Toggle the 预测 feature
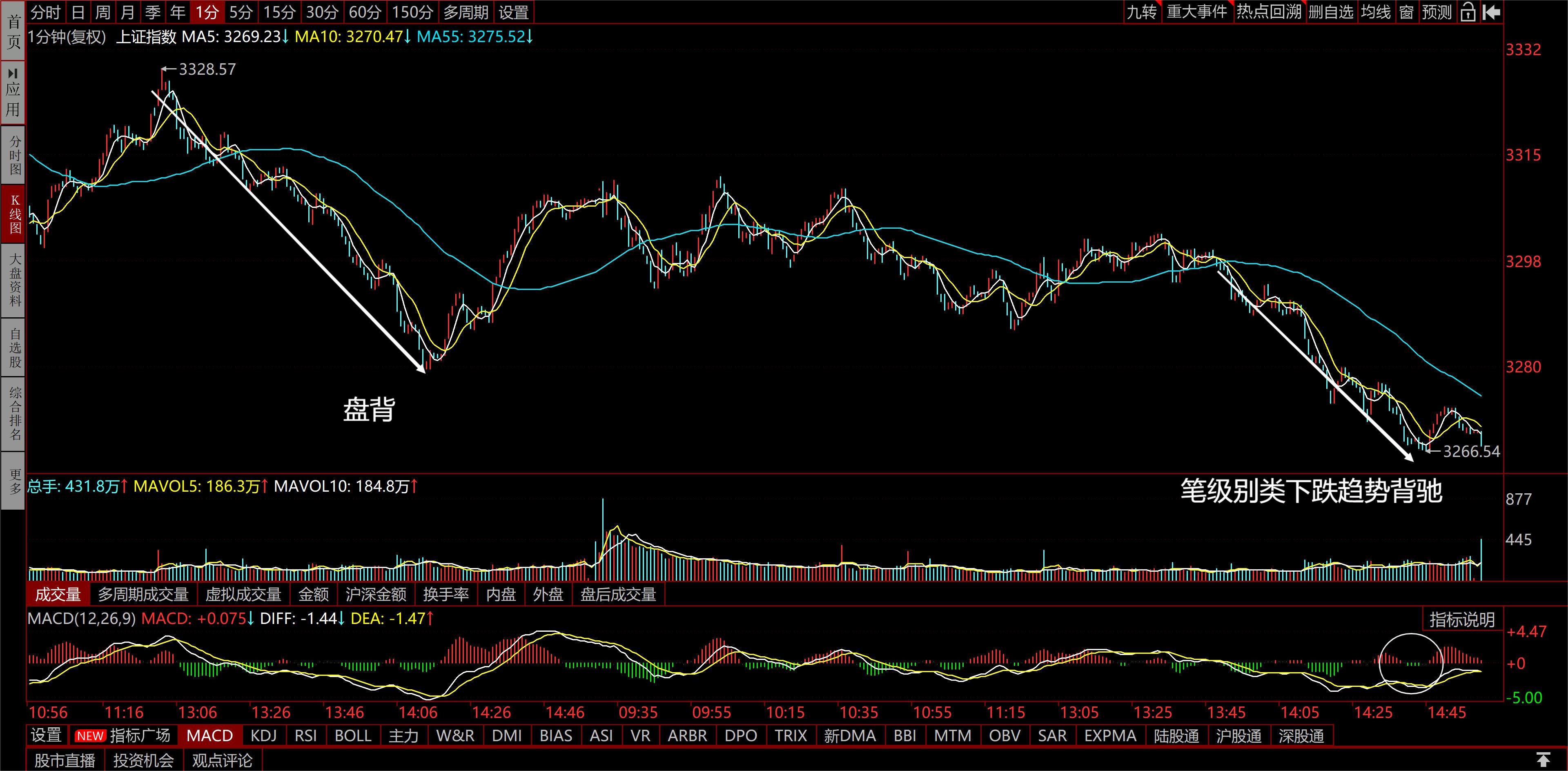Screen dimensions: 1568x771 tap(1437, 12)
